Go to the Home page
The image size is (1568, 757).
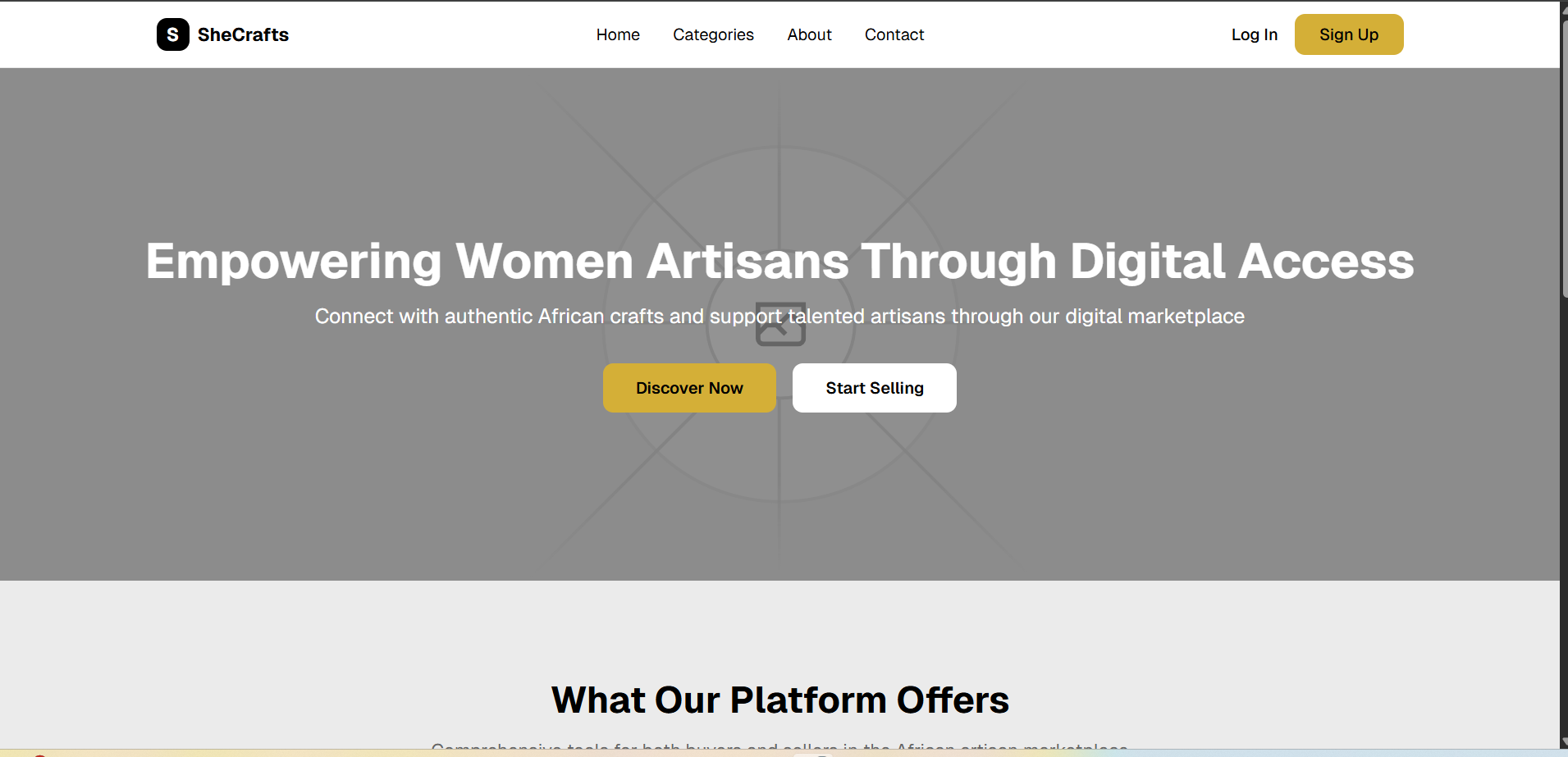point(617,34)
